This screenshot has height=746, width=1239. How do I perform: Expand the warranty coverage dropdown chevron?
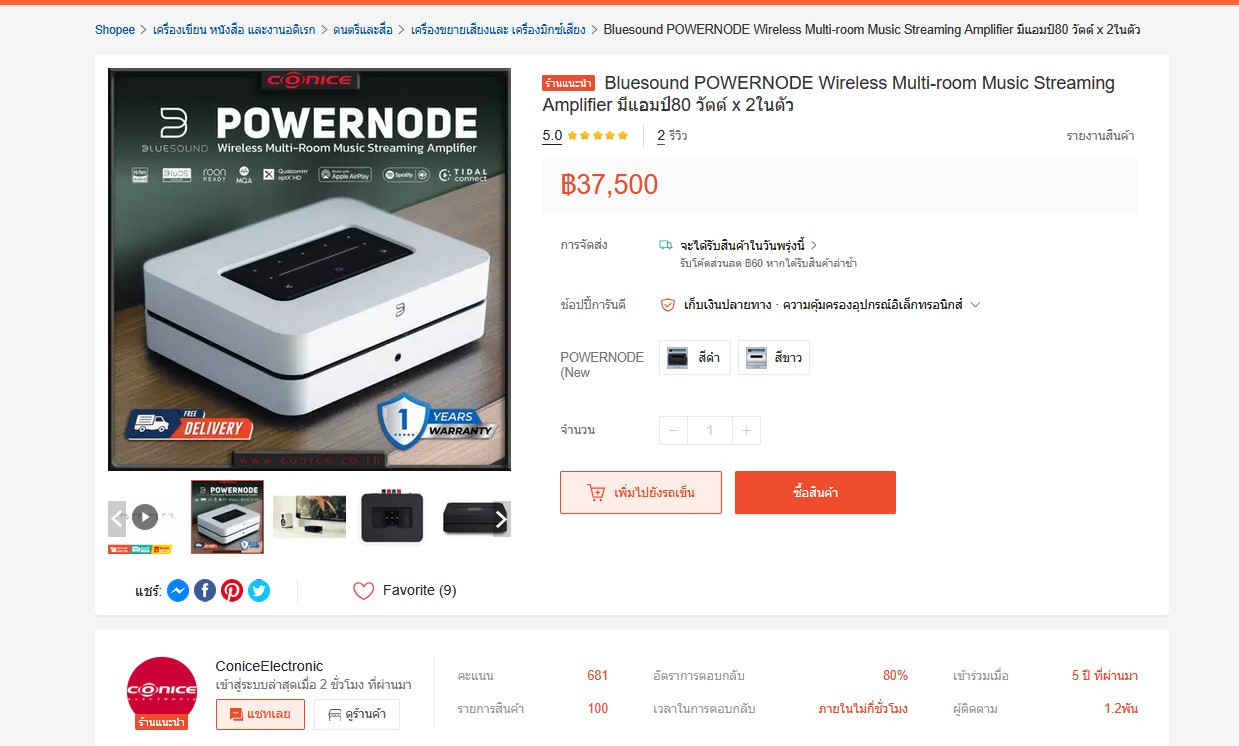[975, 305]
